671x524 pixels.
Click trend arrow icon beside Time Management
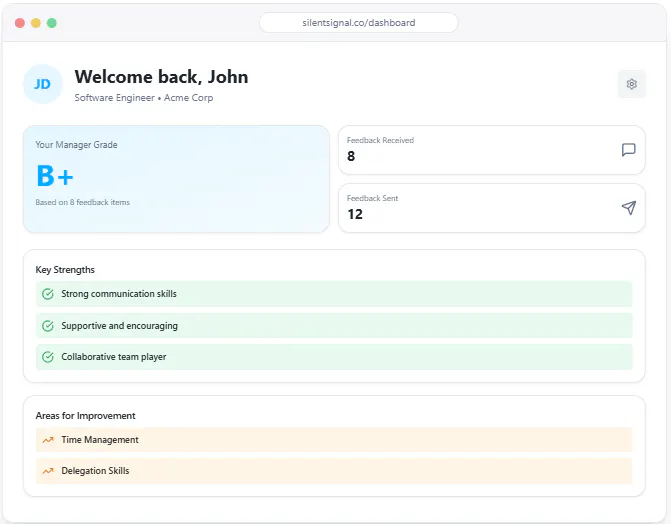point(48,440)
